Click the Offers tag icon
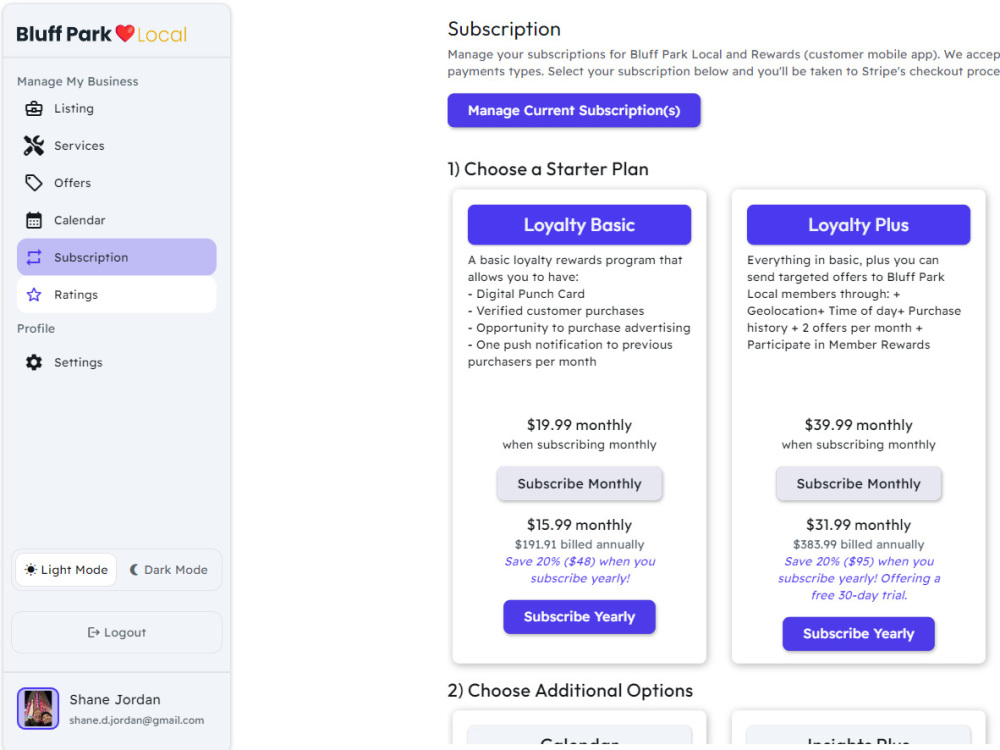The width and height of the screenshot is (1000, 750). 34,183
